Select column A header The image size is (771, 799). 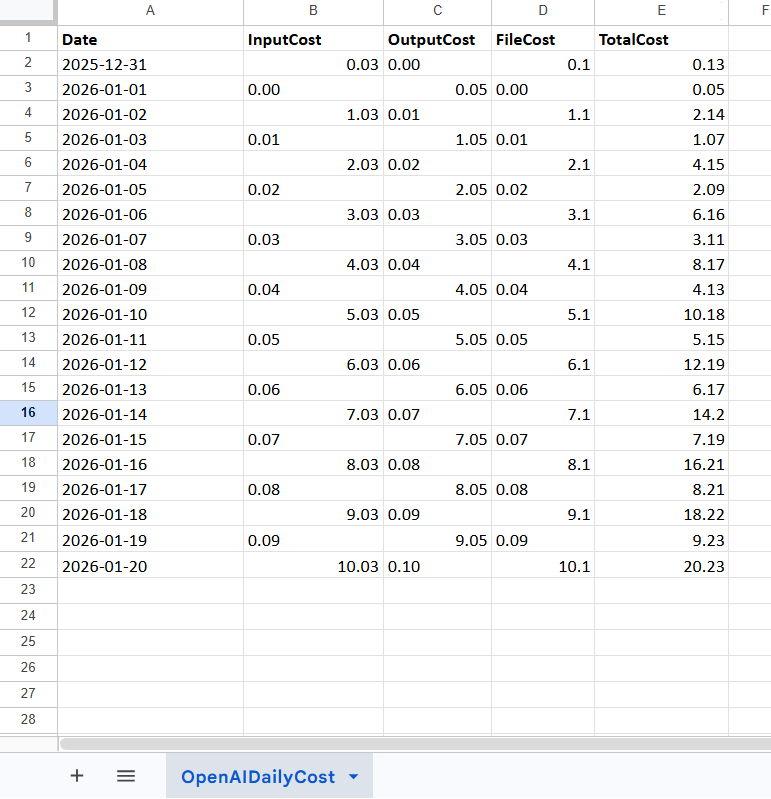click(x=150, y=11)
